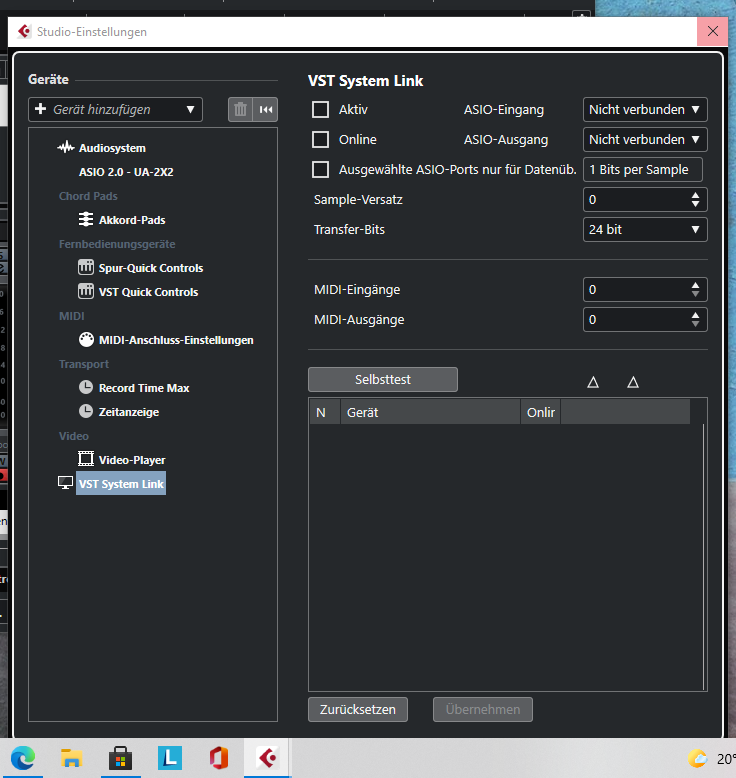Click the Zeitanzeige clock icon
Screen dimensions: 736x778
click(86, 411)
